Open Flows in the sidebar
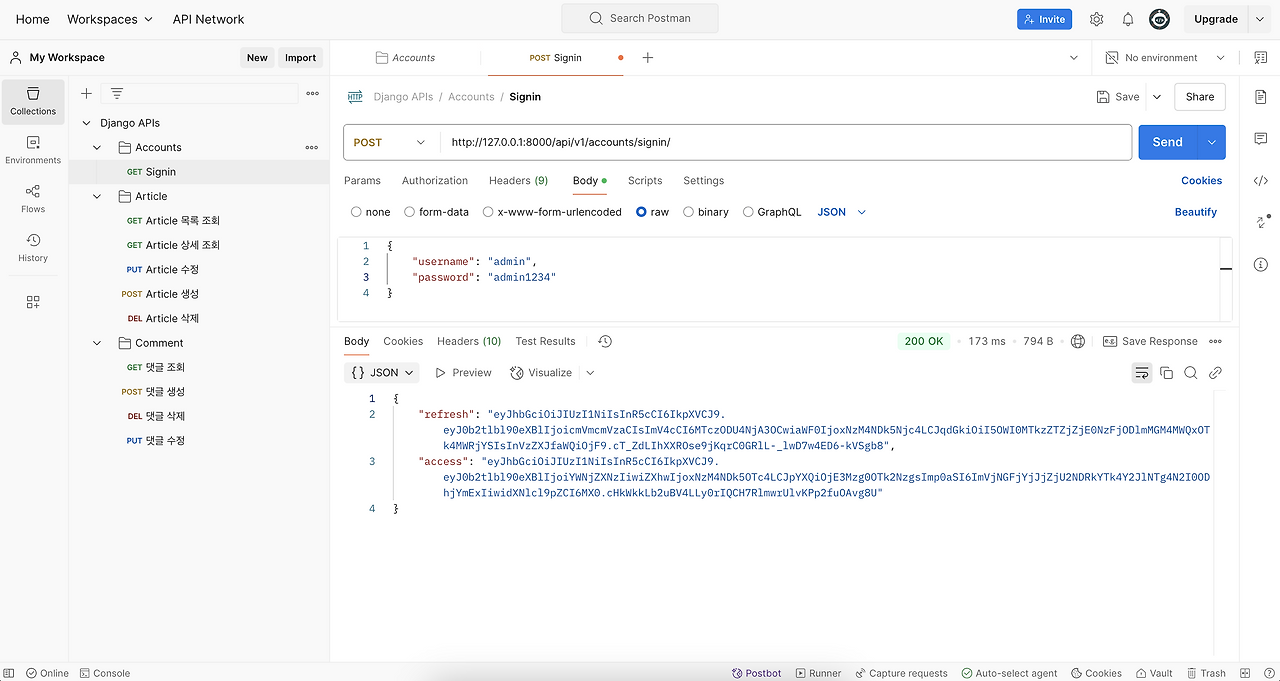The height and width of the screenshot is (681, 1280). click(x=33, y=199)
